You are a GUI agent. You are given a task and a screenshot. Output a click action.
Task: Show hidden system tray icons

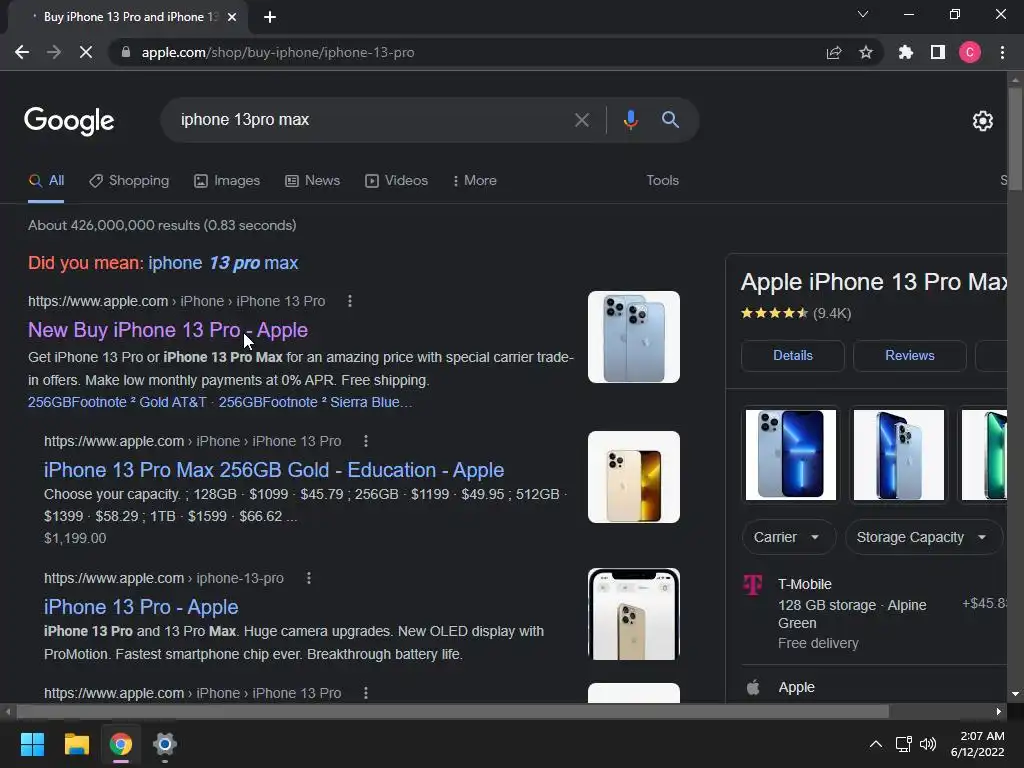(876, 744)
